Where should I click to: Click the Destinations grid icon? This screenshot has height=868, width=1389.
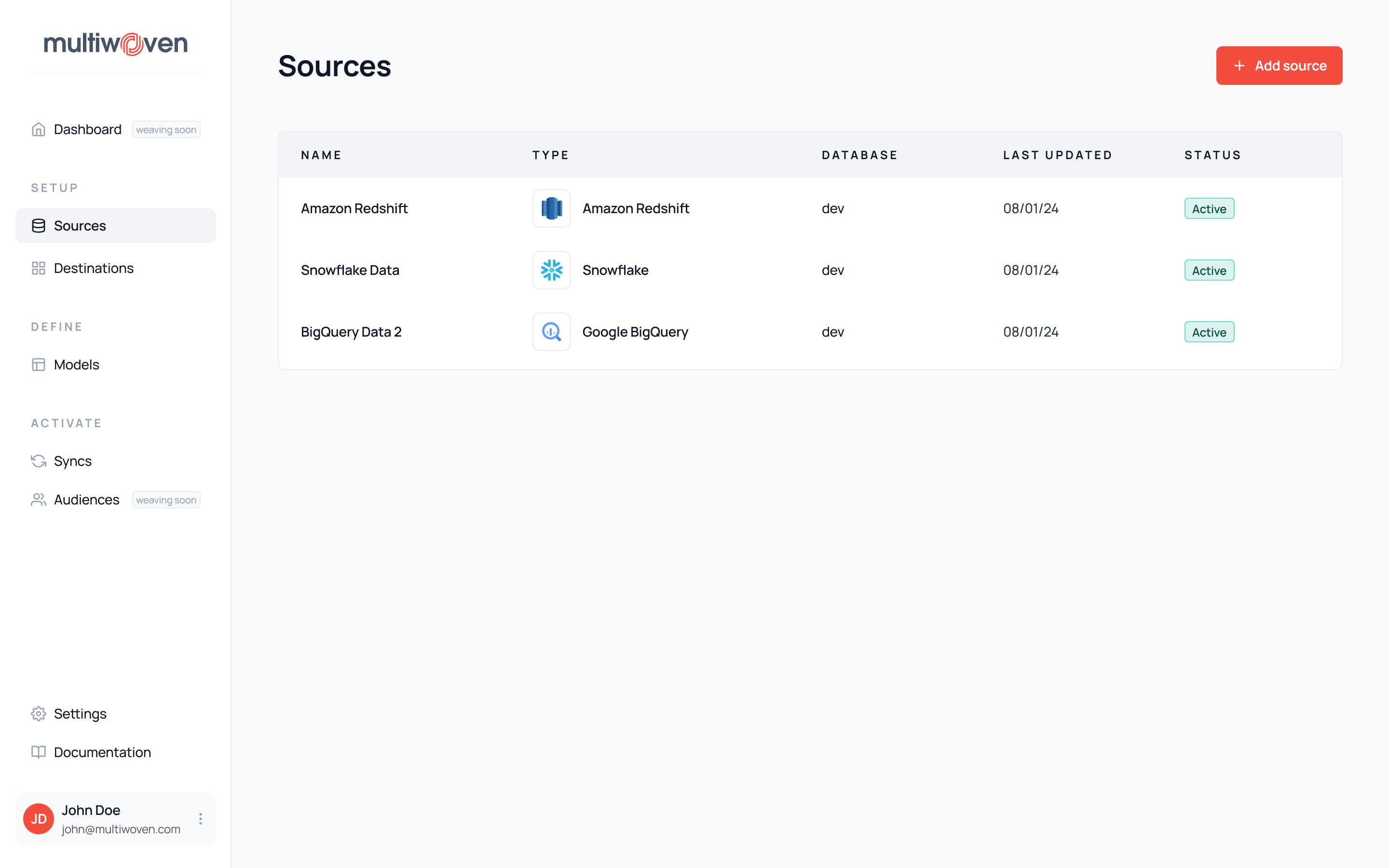(39, 268)
